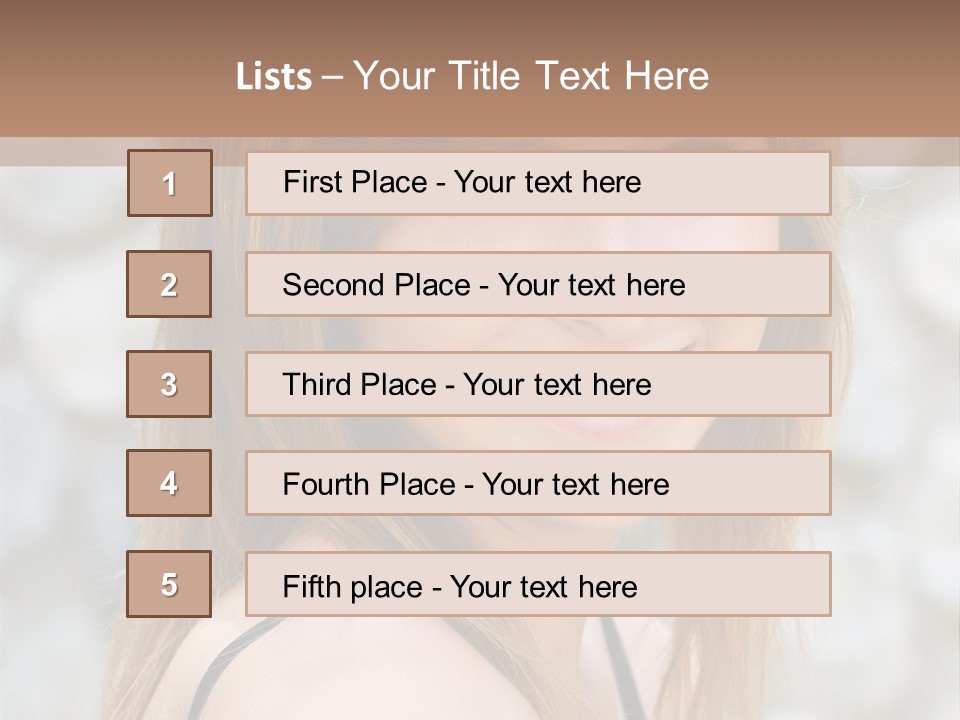Click empty right end of Fifth place bar
The height and width of the screenshot is (720, 960).
[760, 584]
